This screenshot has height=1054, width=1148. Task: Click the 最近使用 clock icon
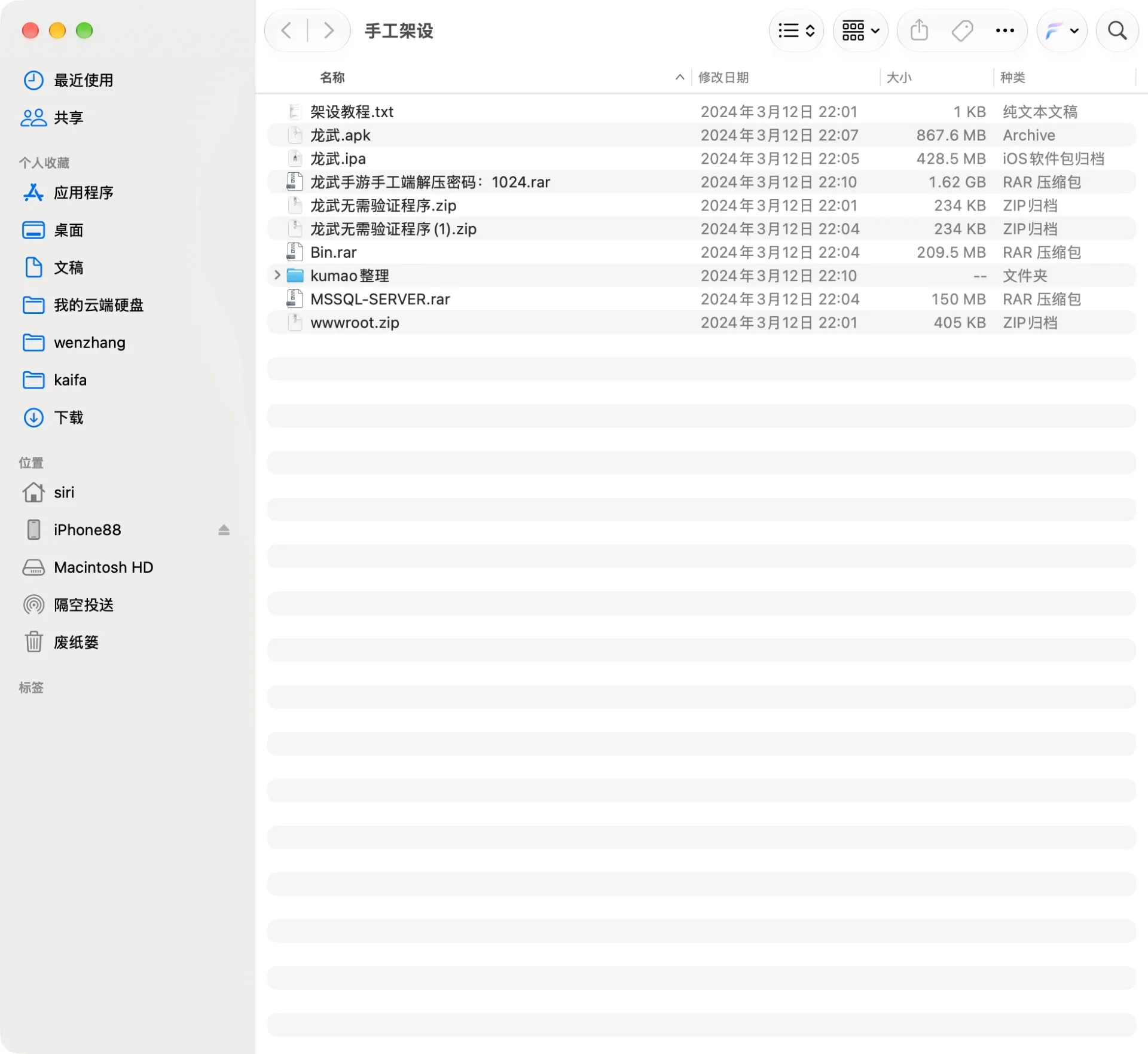coord(33,80)
